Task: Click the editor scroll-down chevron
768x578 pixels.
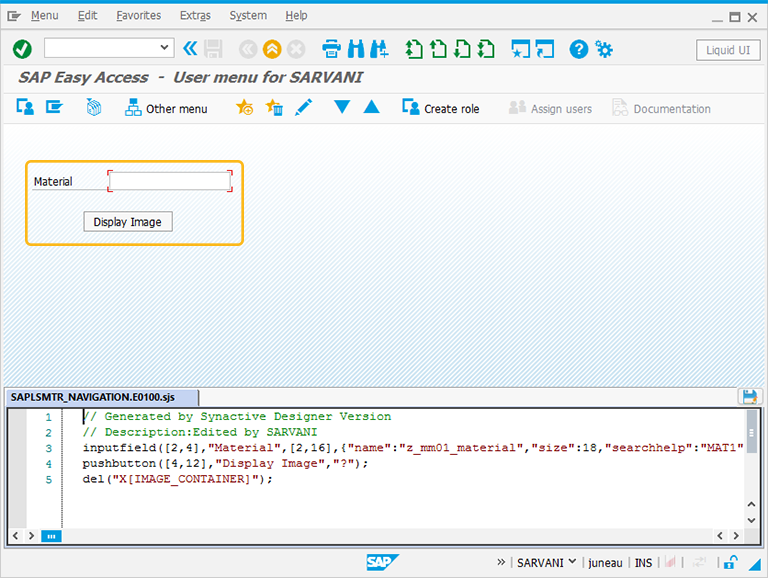Action: pyautogui.click(x=751, y=520)
